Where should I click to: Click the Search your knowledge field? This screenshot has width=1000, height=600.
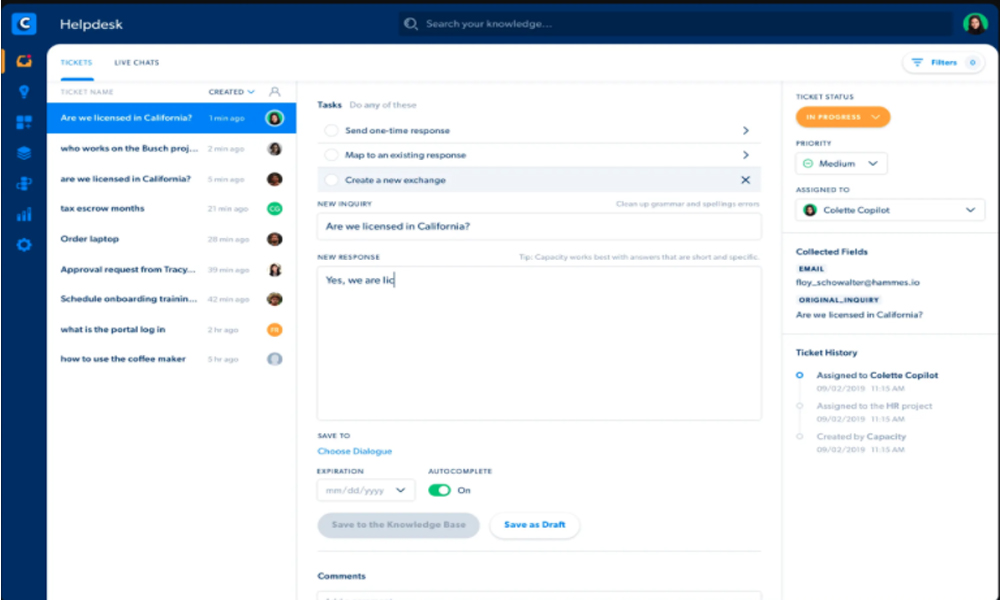pos(676,24)
